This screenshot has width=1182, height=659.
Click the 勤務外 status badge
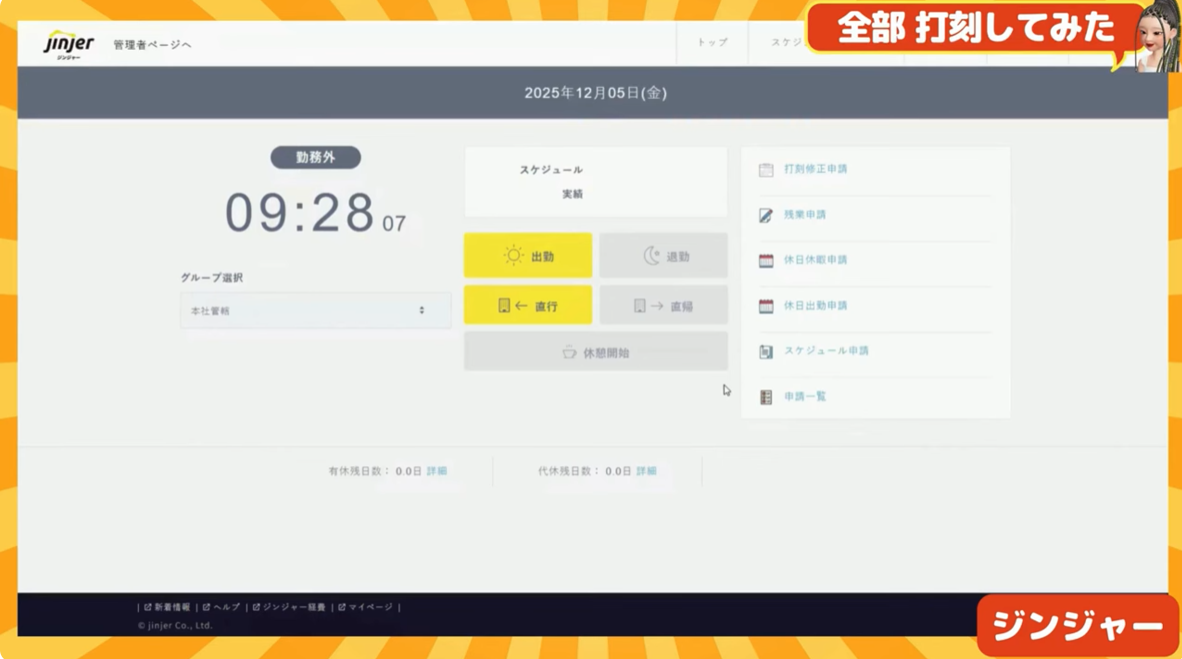pyautogui.click(x=316, y=157)
